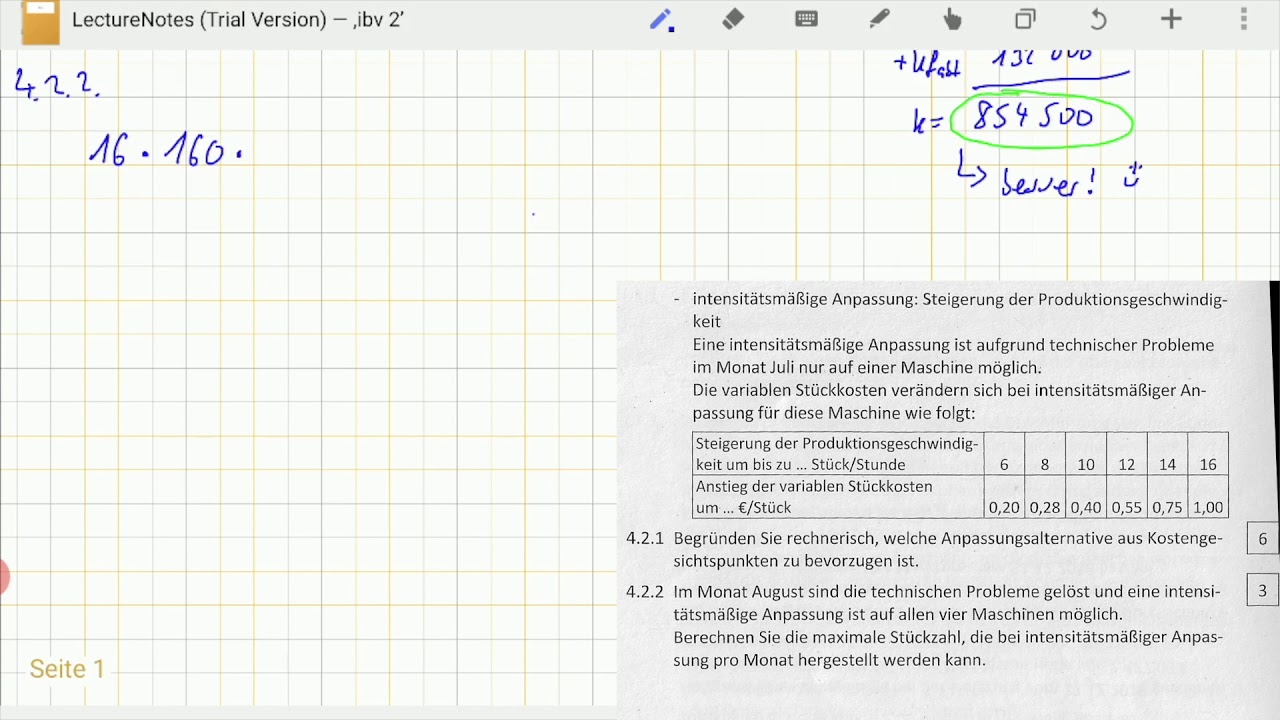This screenshot has width=1280, height=720.
Task: Select the eraser tool
Action: (x=733, y=20)
